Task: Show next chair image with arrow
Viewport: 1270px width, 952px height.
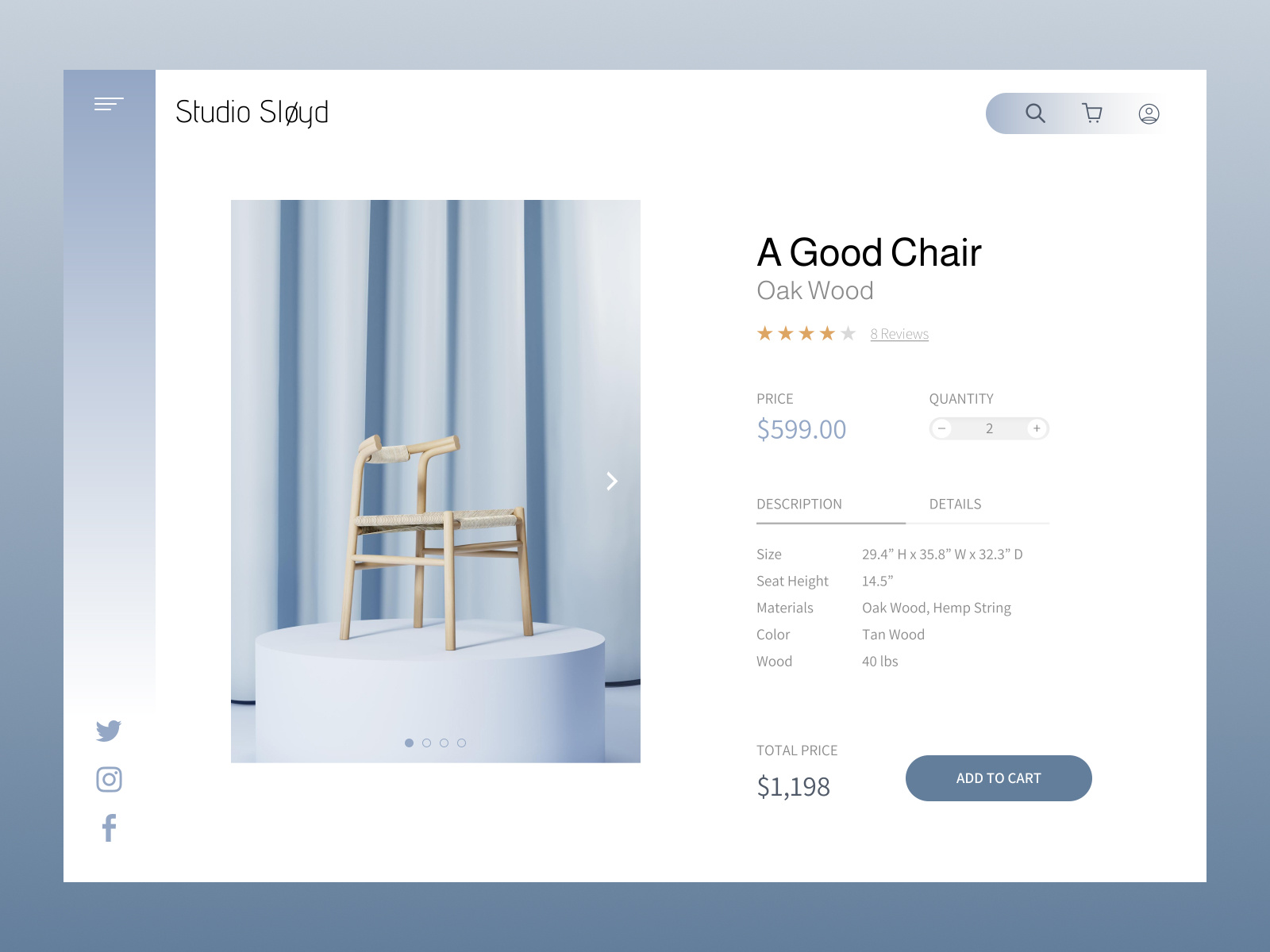Action: pyautogui.click(x=612, y=482)
